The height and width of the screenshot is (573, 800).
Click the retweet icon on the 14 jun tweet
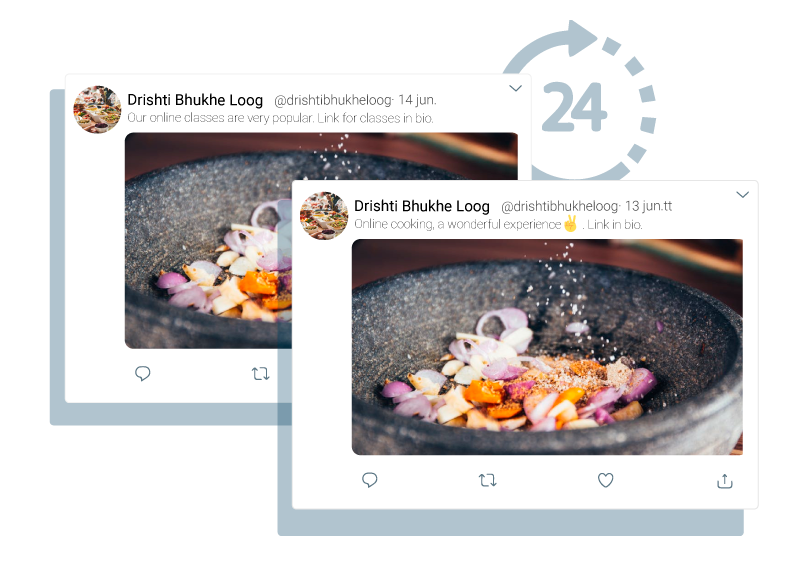261,374
